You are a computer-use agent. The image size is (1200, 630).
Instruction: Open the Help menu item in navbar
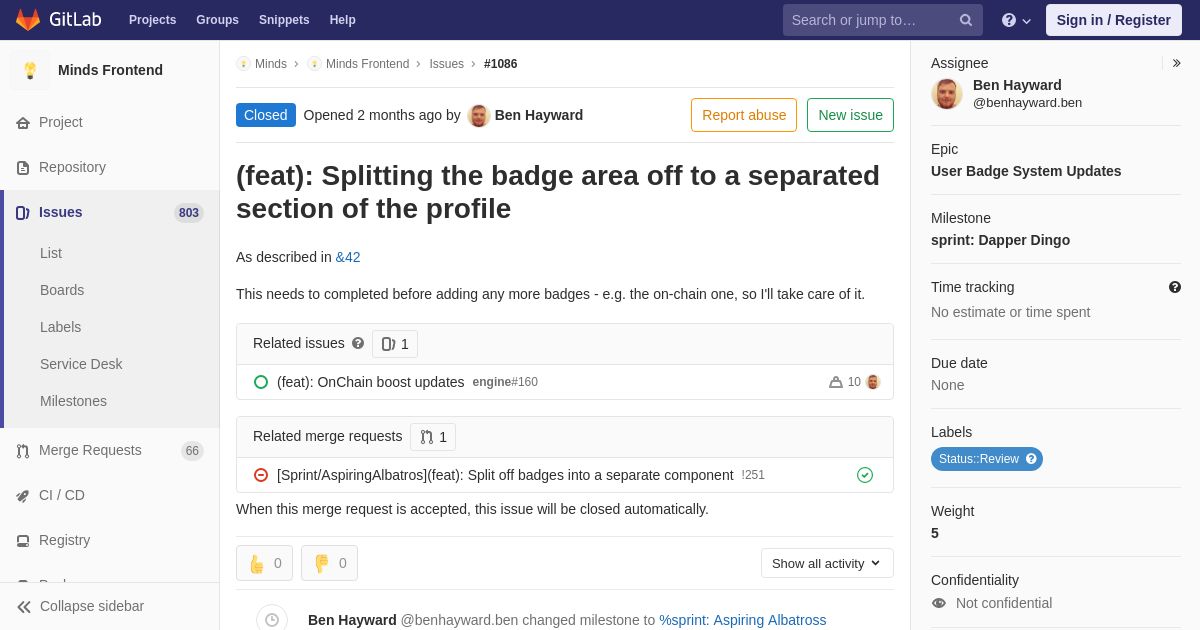pos(343,20)
